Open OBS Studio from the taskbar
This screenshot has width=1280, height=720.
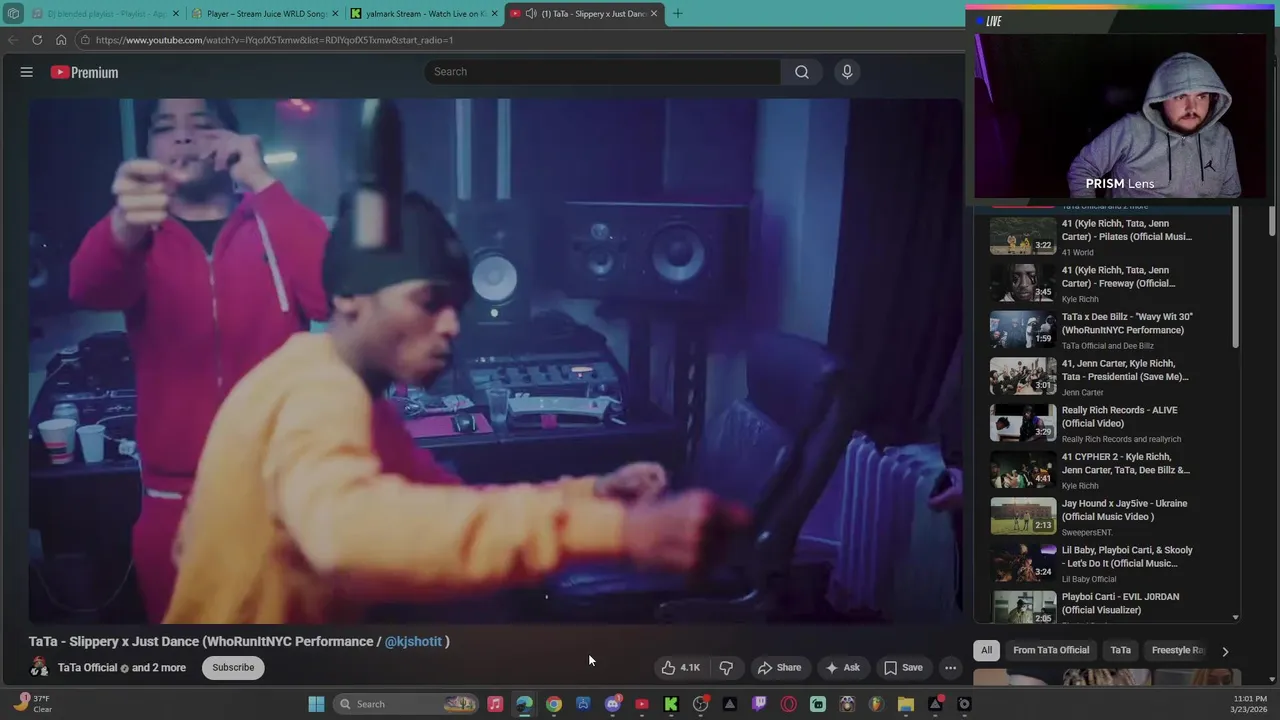[x=701, y=704]
